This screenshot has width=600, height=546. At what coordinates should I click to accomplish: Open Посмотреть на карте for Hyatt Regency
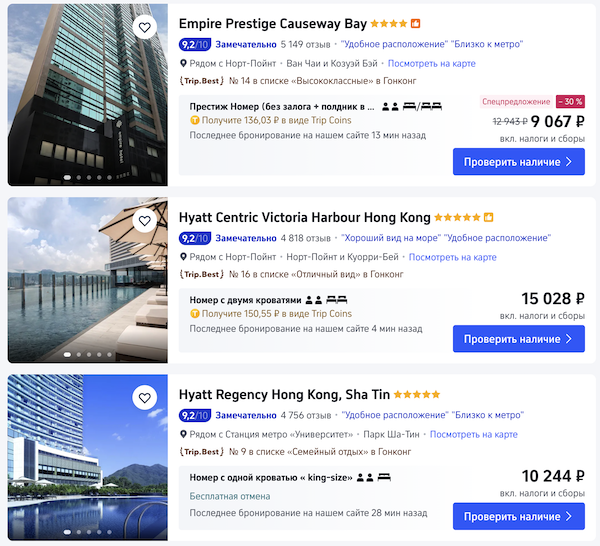pyautogui.click(x=474, y=435)
